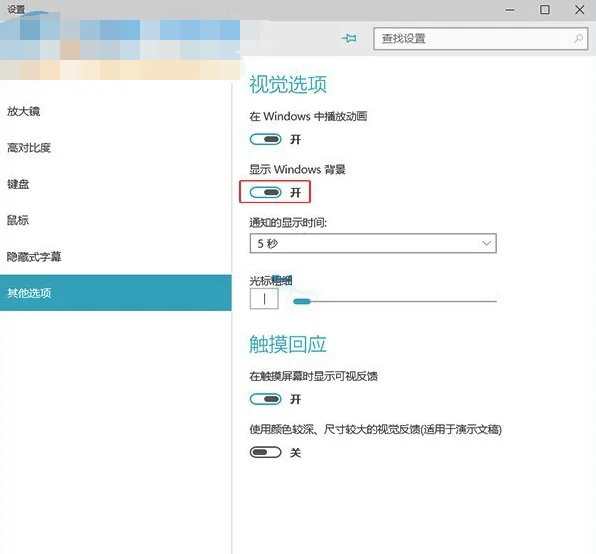The image size is (596, 554).
Task: Maximize the 设置 window
Action: [x=545, y=10]
